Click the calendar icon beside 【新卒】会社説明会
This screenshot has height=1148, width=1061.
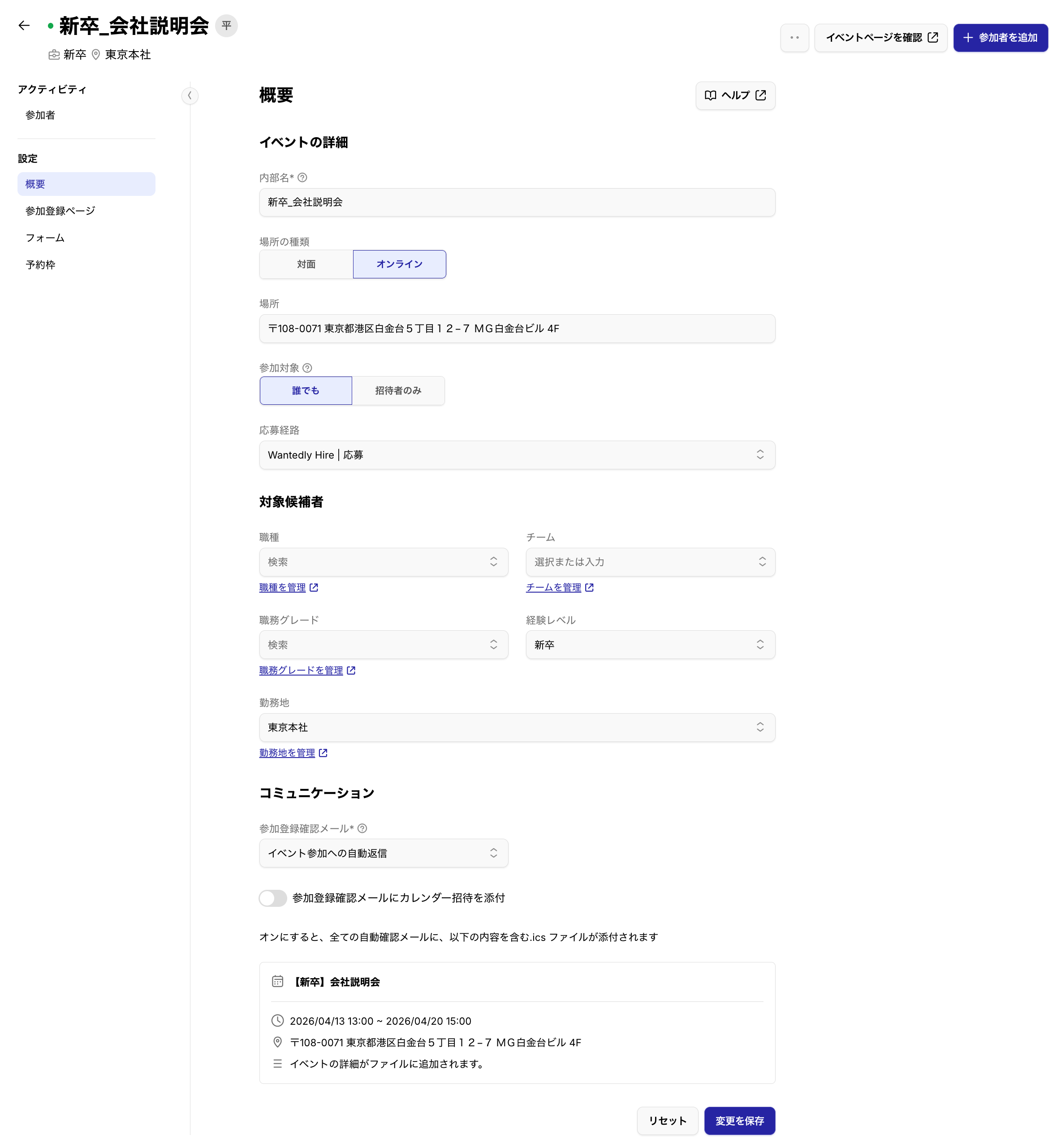(x=277, y=981)
